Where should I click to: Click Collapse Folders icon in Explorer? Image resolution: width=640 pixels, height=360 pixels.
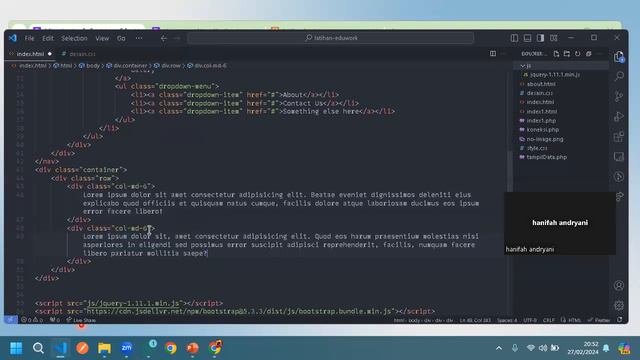[589, 54]
